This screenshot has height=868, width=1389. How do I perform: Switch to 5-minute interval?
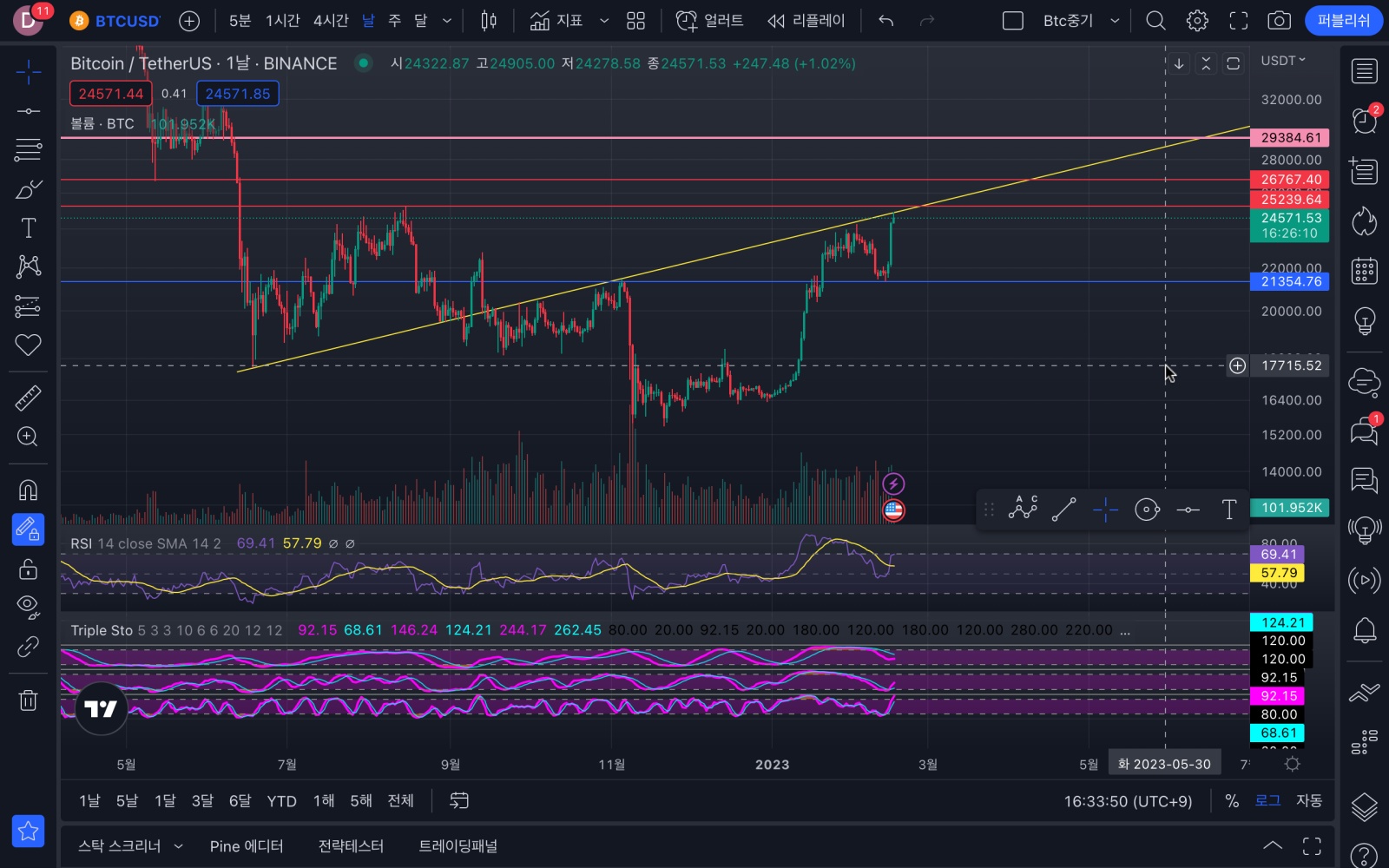point(240,21)
